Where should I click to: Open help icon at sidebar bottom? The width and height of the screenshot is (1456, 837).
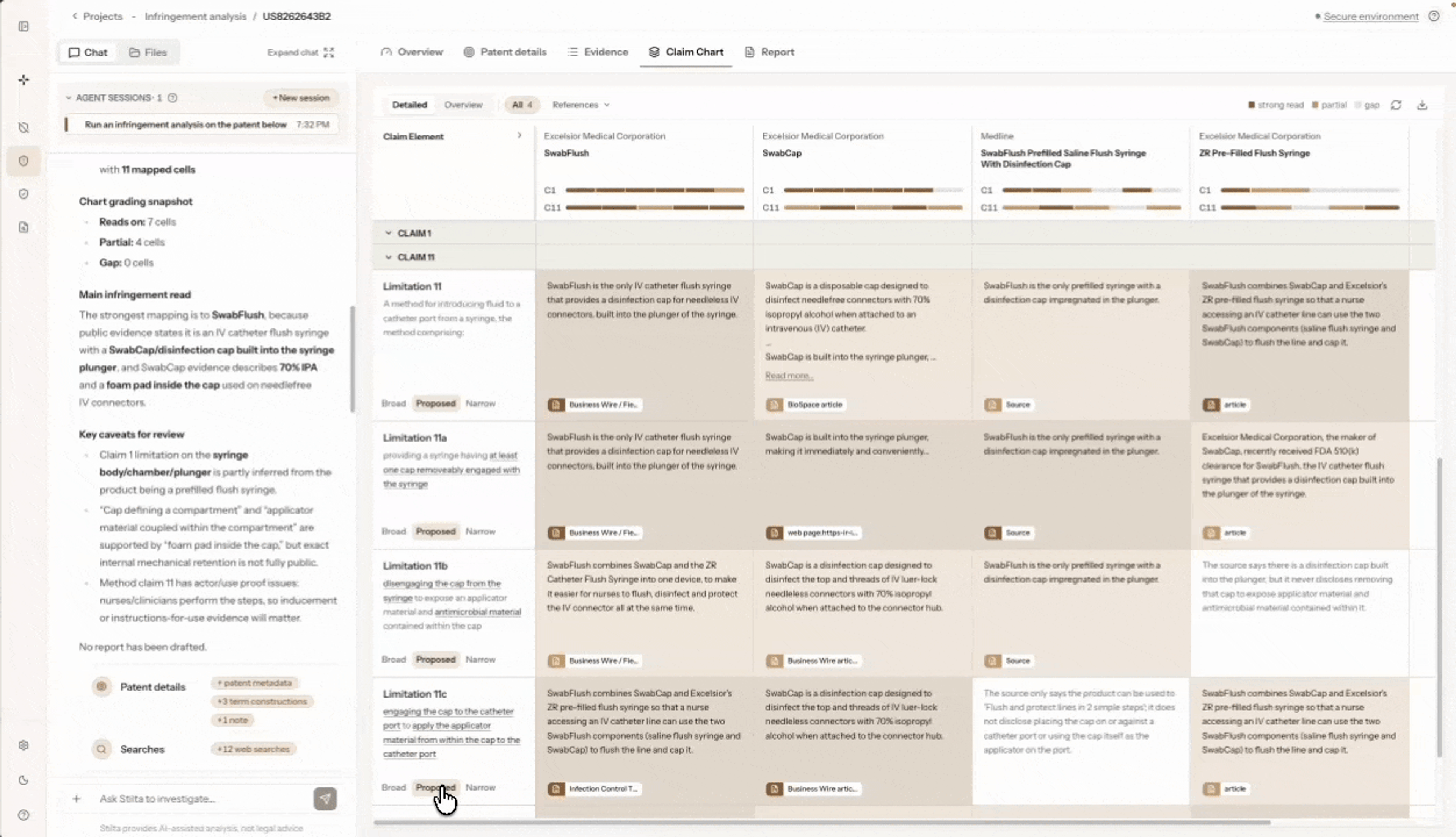tap(24, 815)
